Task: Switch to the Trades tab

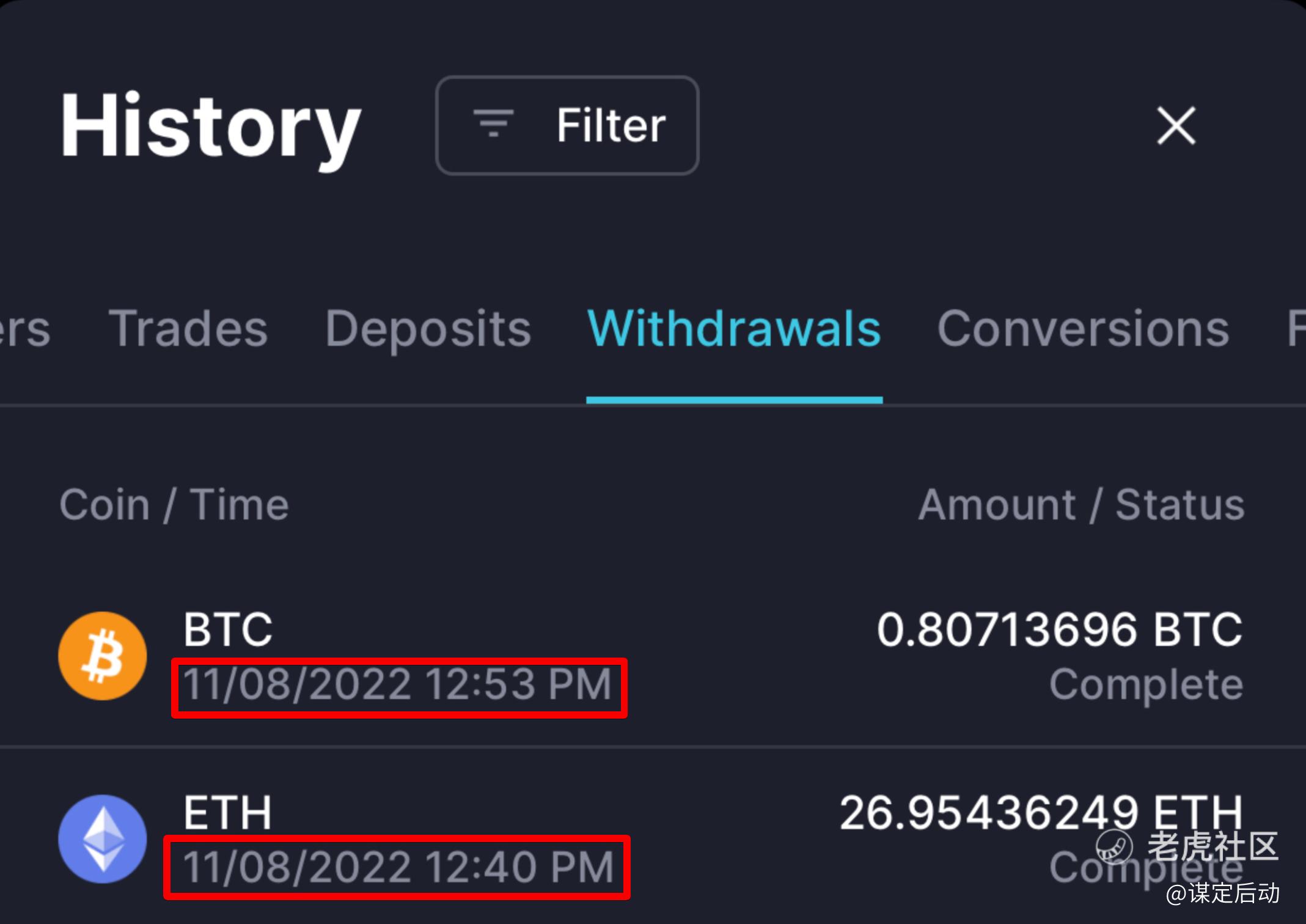Action: tap(188, 329)
